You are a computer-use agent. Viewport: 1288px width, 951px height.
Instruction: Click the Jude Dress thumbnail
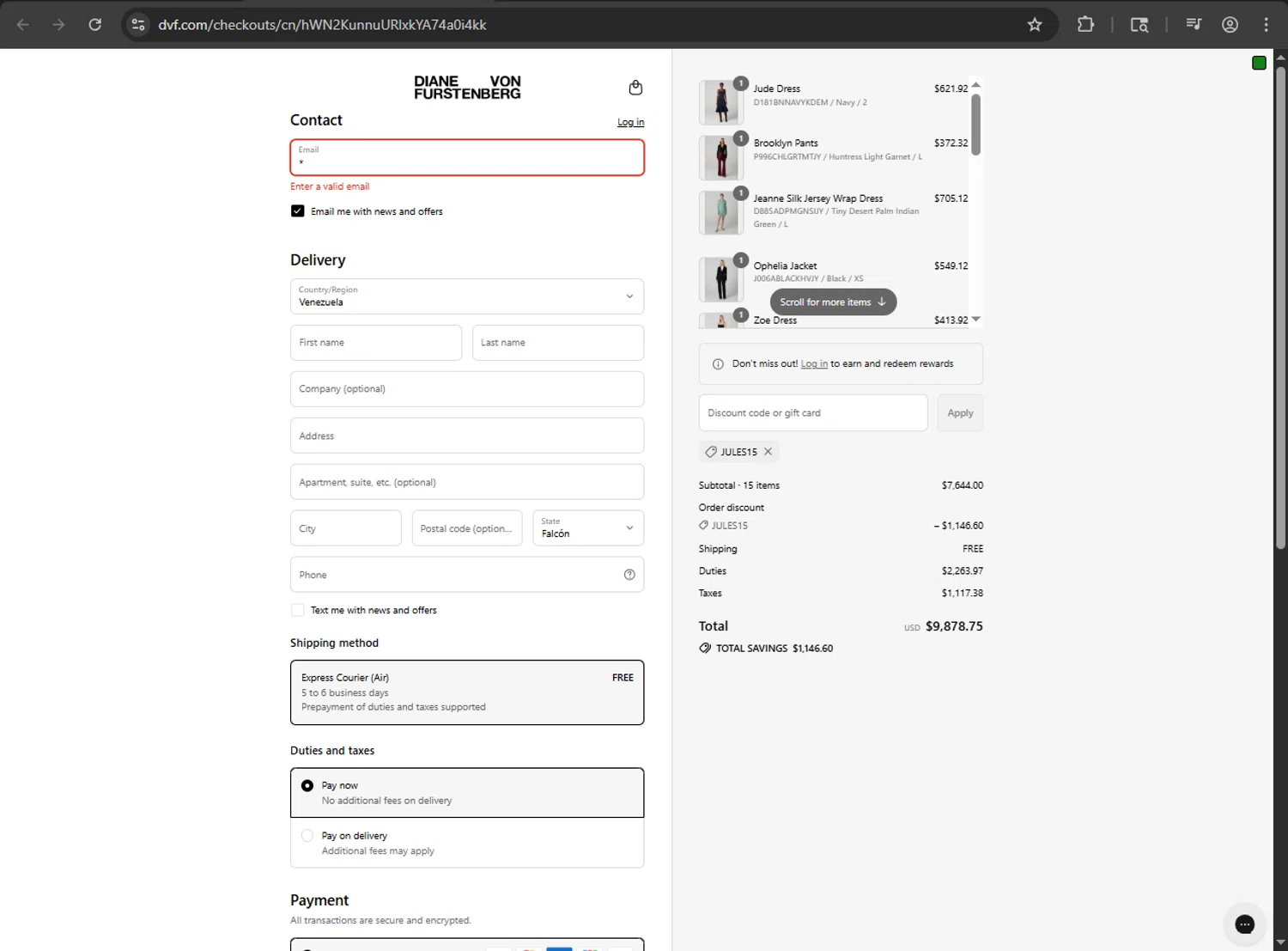pos(721,102)
